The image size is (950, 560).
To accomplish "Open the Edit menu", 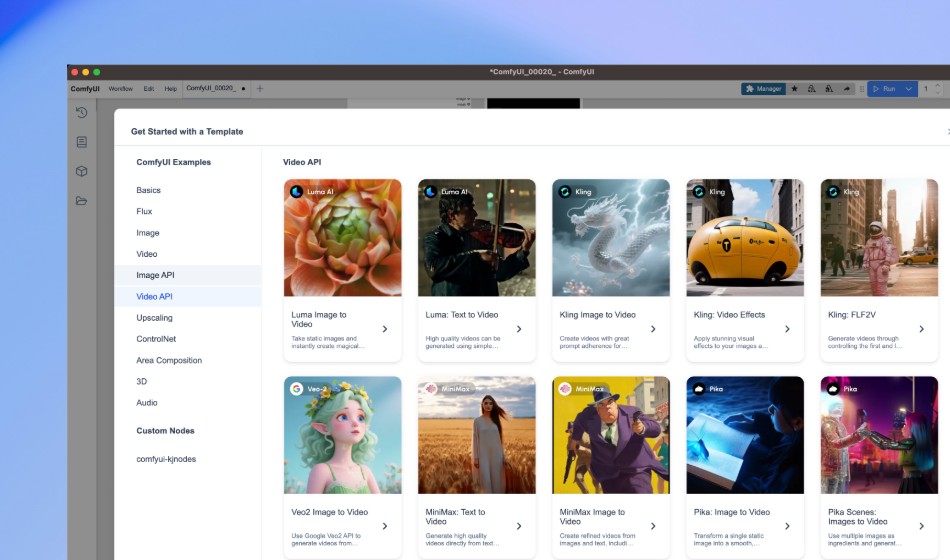I will (148, 88).
